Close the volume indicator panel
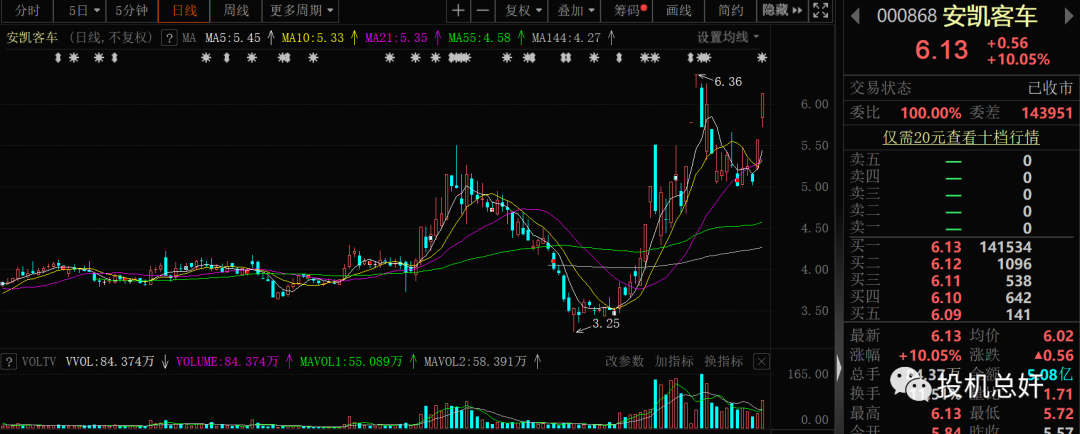The image size is (1080, 434). click(761, 361)
